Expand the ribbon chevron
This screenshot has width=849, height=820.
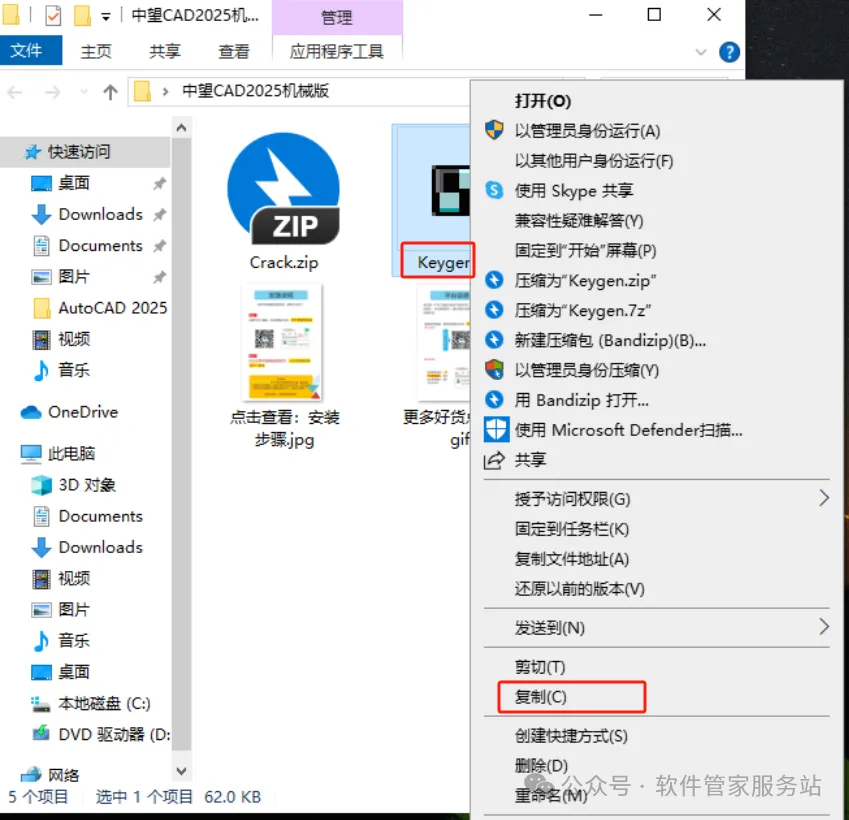(x=701, y=53)
